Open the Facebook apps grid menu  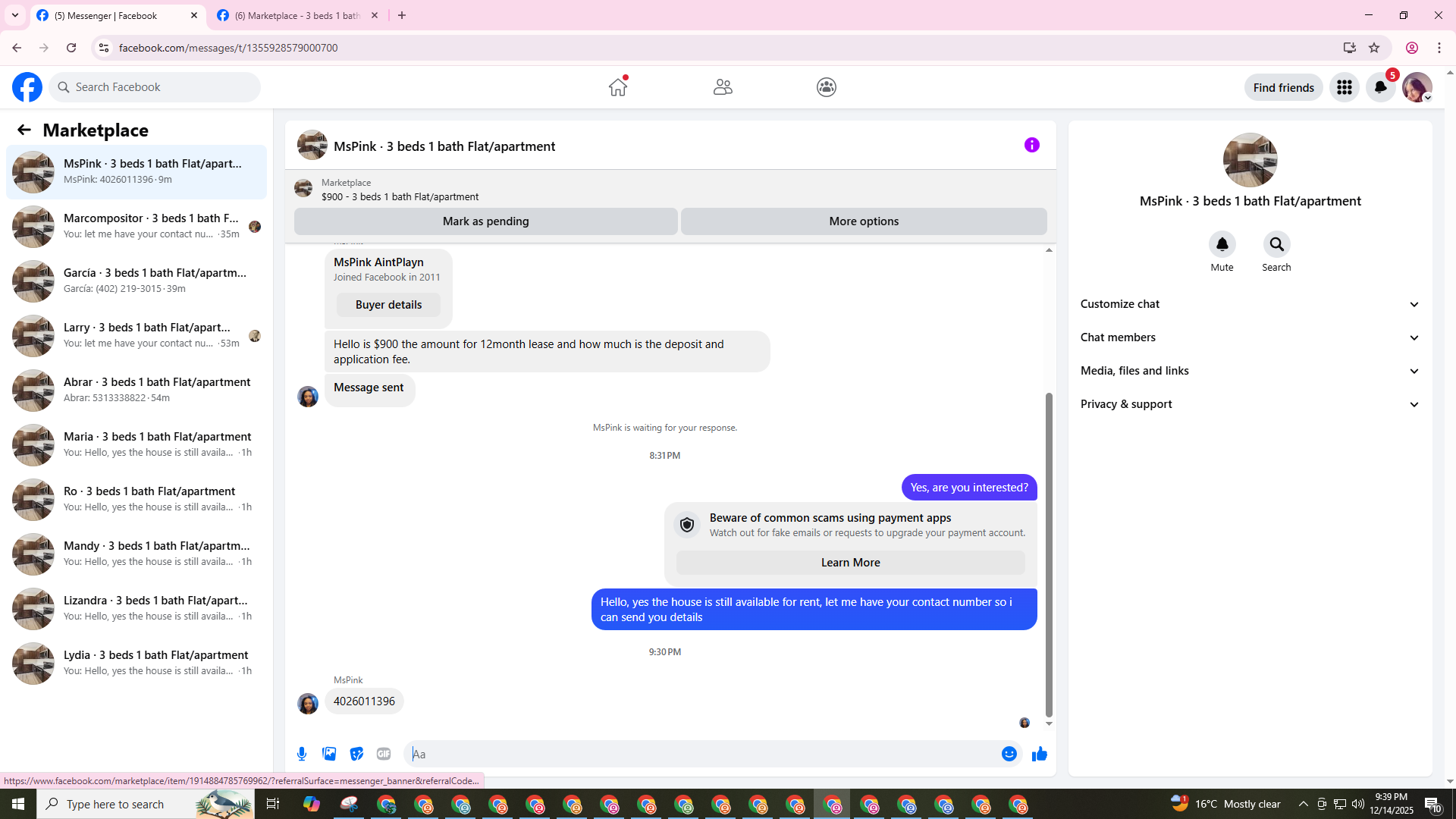[1344, 87]
